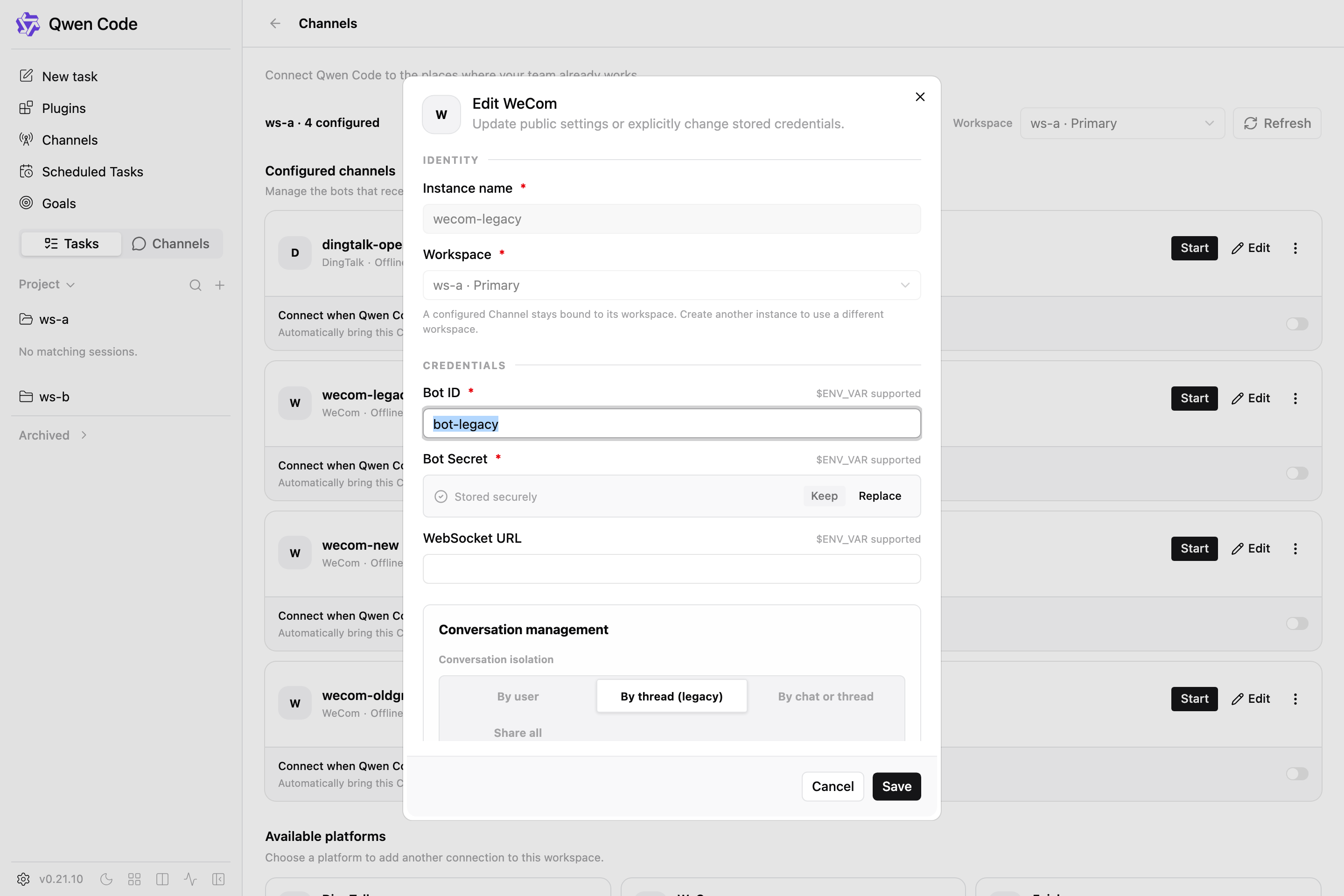Switch to the Channels tab in sidebar switcher
1344x896 pixels.
(171, 244)
